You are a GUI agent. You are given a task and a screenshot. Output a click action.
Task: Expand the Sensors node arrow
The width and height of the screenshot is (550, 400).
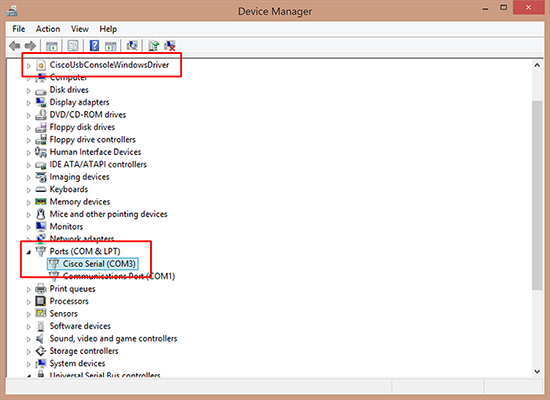click(29, 314)
